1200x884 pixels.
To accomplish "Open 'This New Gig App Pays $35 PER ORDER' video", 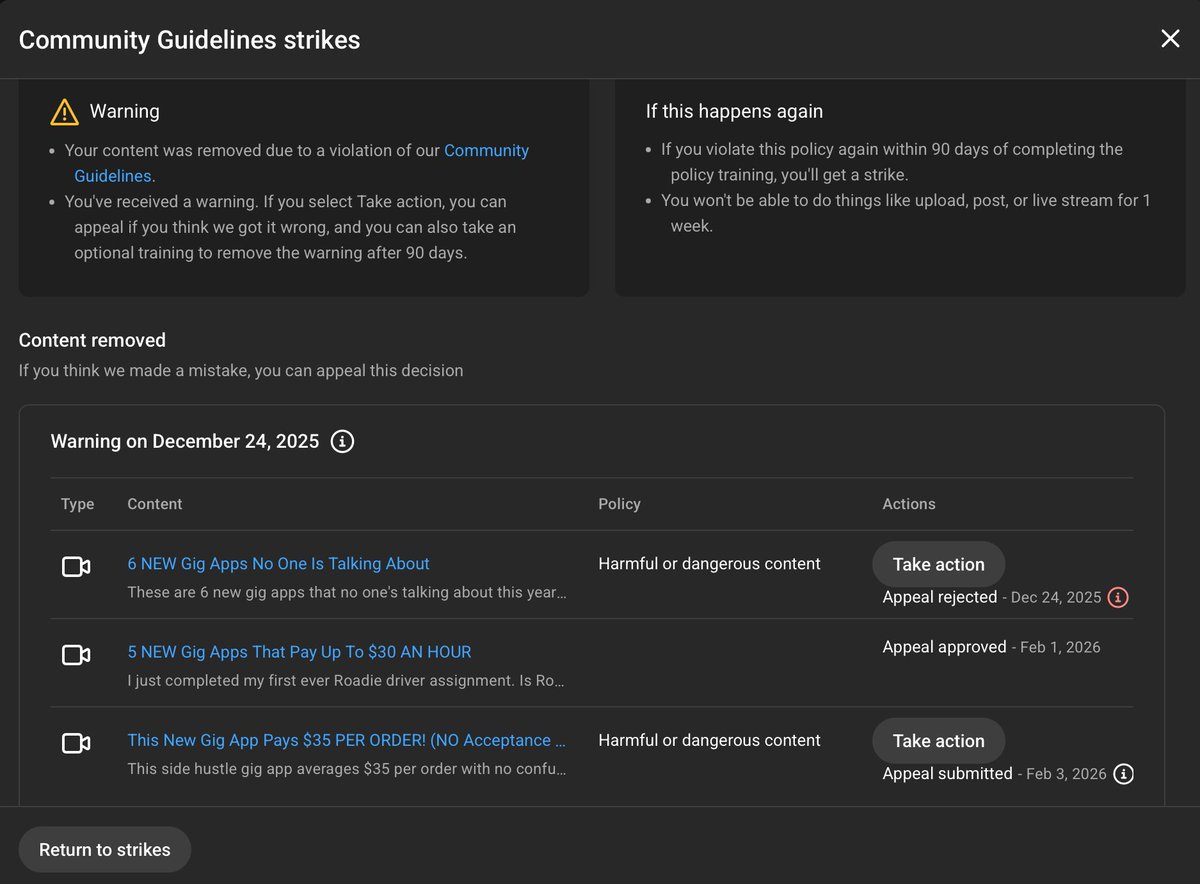I will point(346,740).
